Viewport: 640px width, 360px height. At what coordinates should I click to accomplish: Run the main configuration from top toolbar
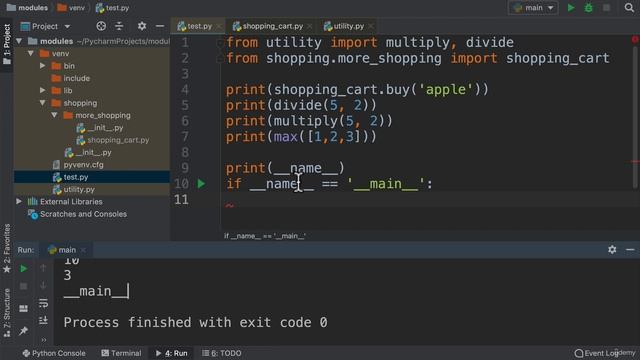pos(571,8)
